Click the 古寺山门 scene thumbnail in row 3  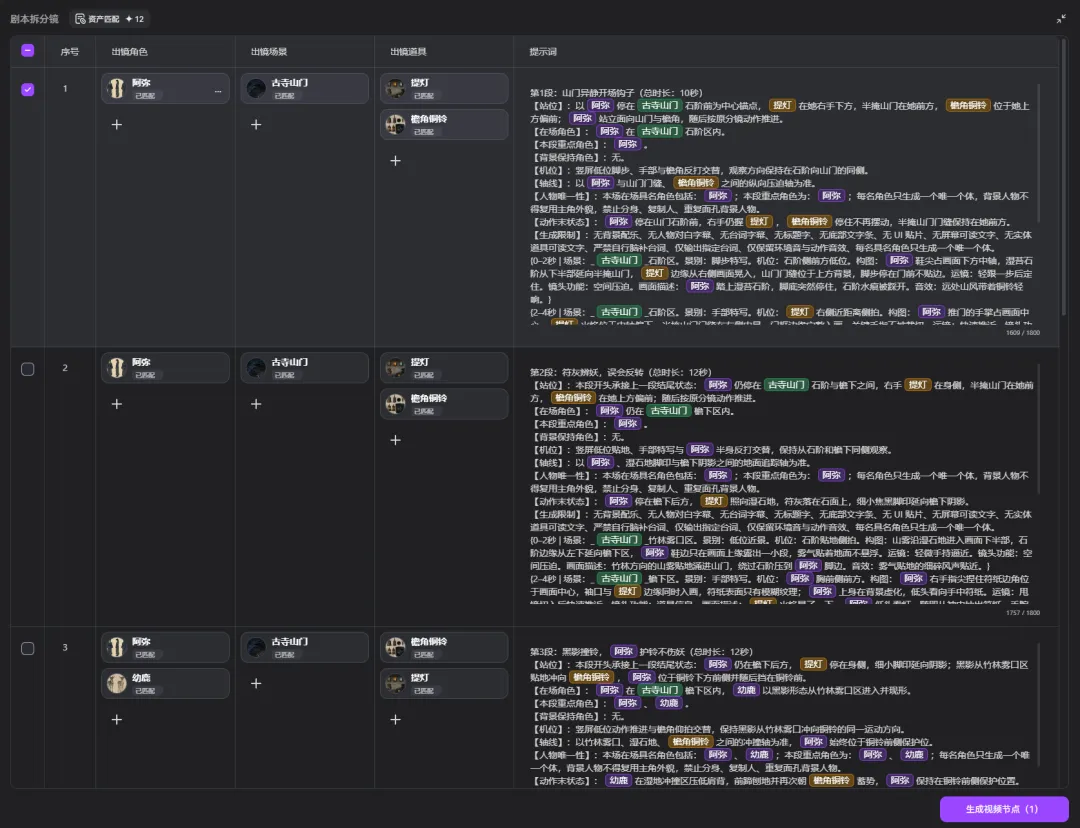tap(256, 647)
